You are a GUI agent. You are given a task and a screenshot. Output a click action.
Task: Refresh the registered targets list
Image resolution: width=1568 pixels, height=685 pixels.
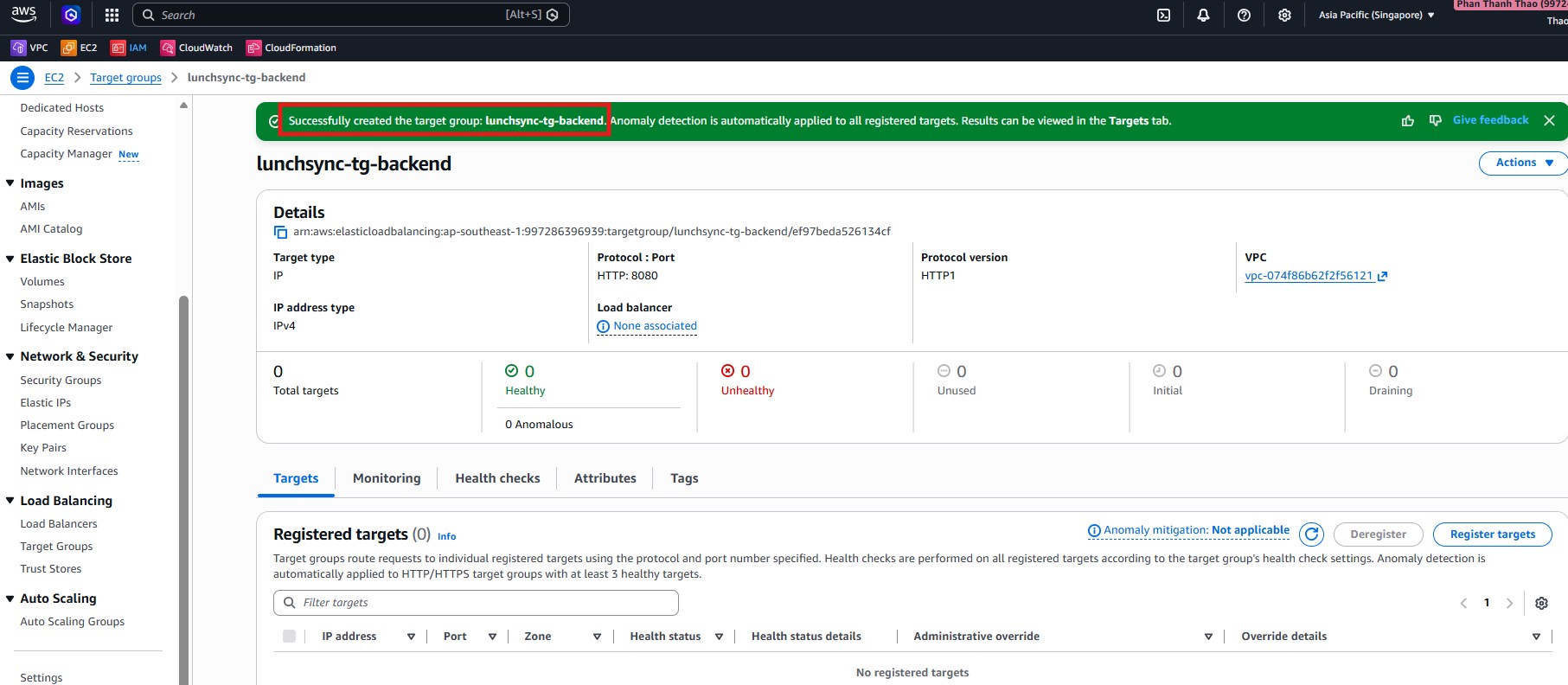point(1311,535)
